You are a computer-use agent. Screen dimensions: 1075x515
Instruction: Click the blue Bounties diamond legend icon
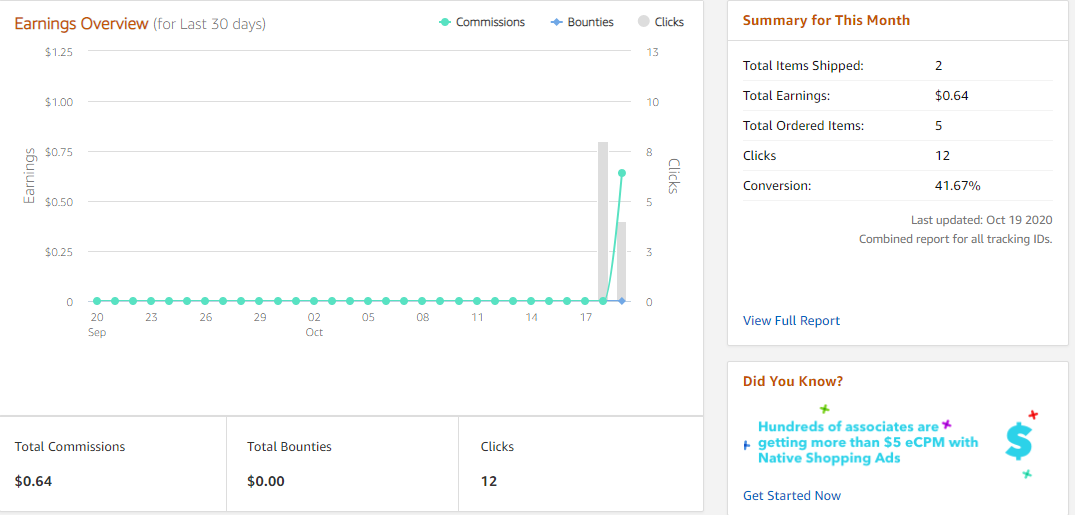coord(557,22)
